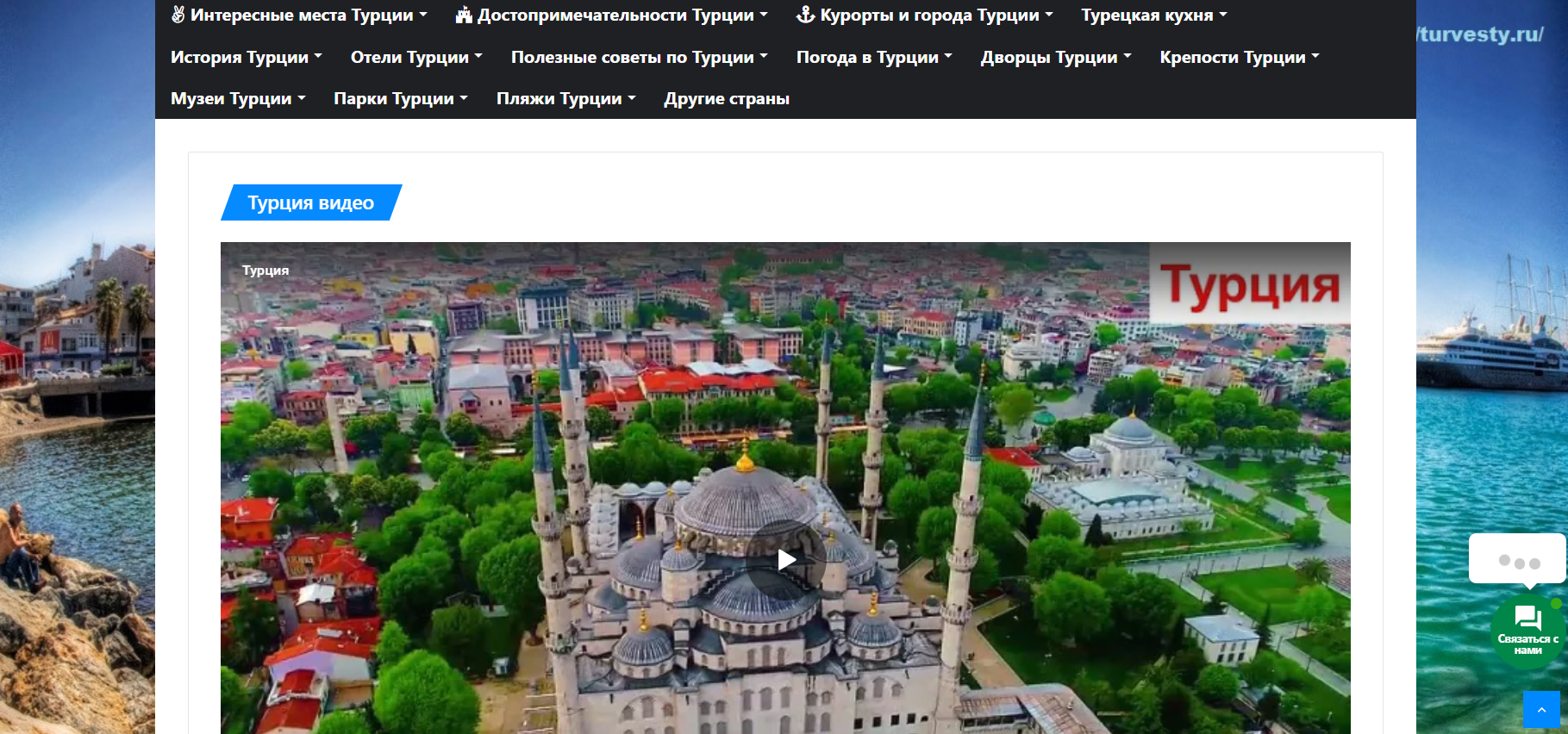Open the Парки Турции menu
1568x734 pixels.
point(400,99)
